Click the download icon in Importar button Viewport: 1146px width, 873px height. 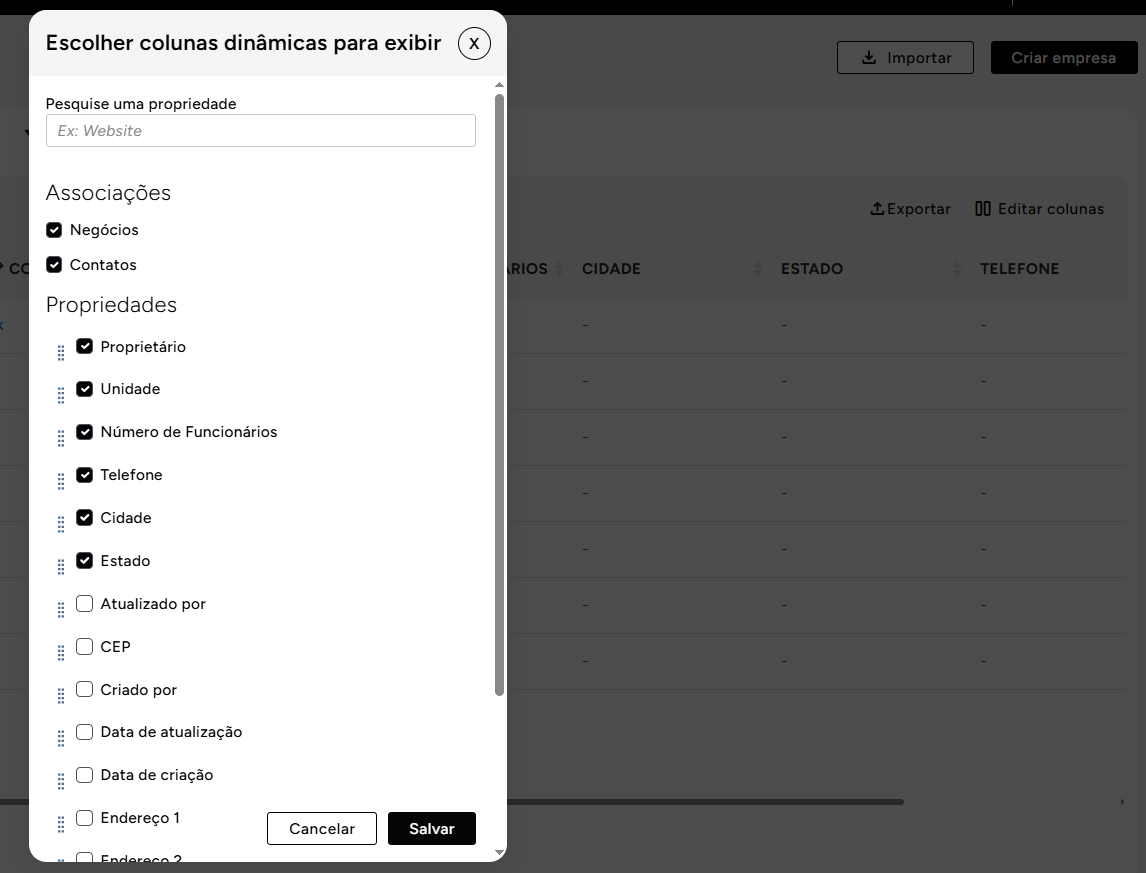click(869, 58)
